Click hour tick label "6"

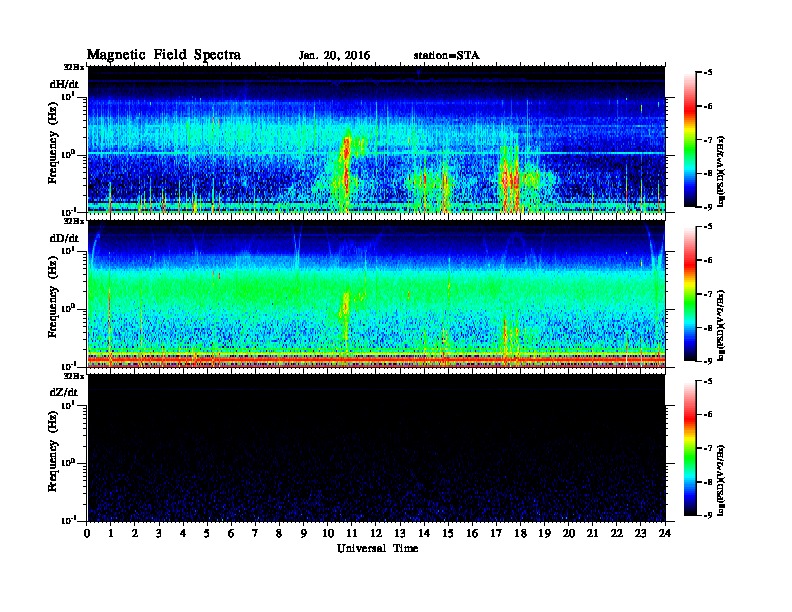click(231, 533)
